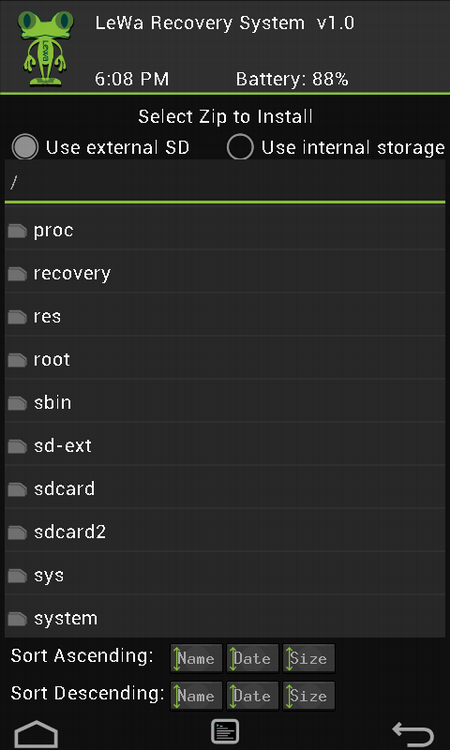Select Use external SD radio button
The width and height of the screenshot is (450, 750).
click(25, 147)
